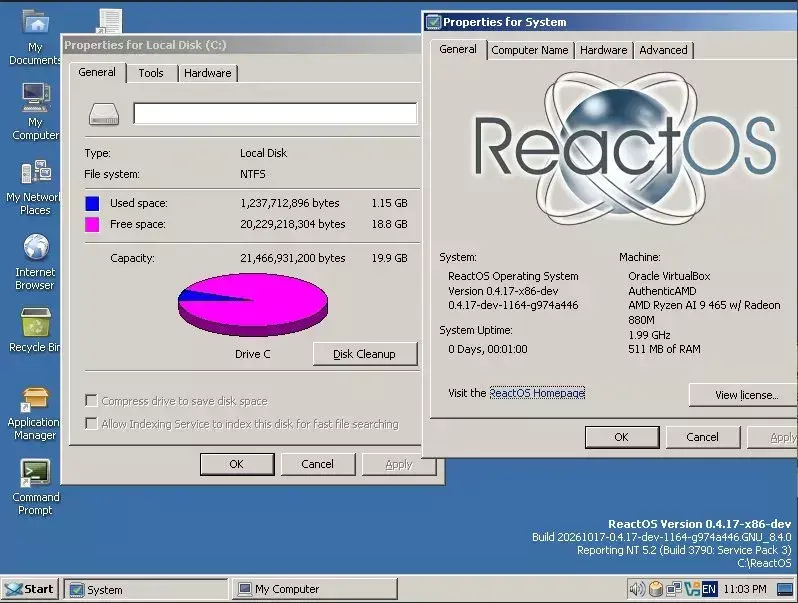Open Computer Name tab in System properties

coord(530,50)
